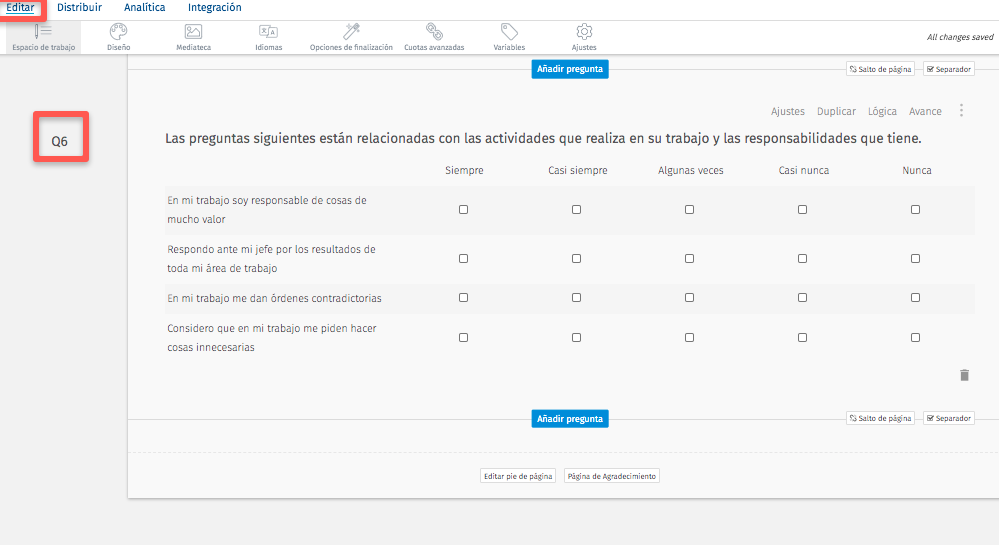Delete question with trash icon

pos(965,375)
